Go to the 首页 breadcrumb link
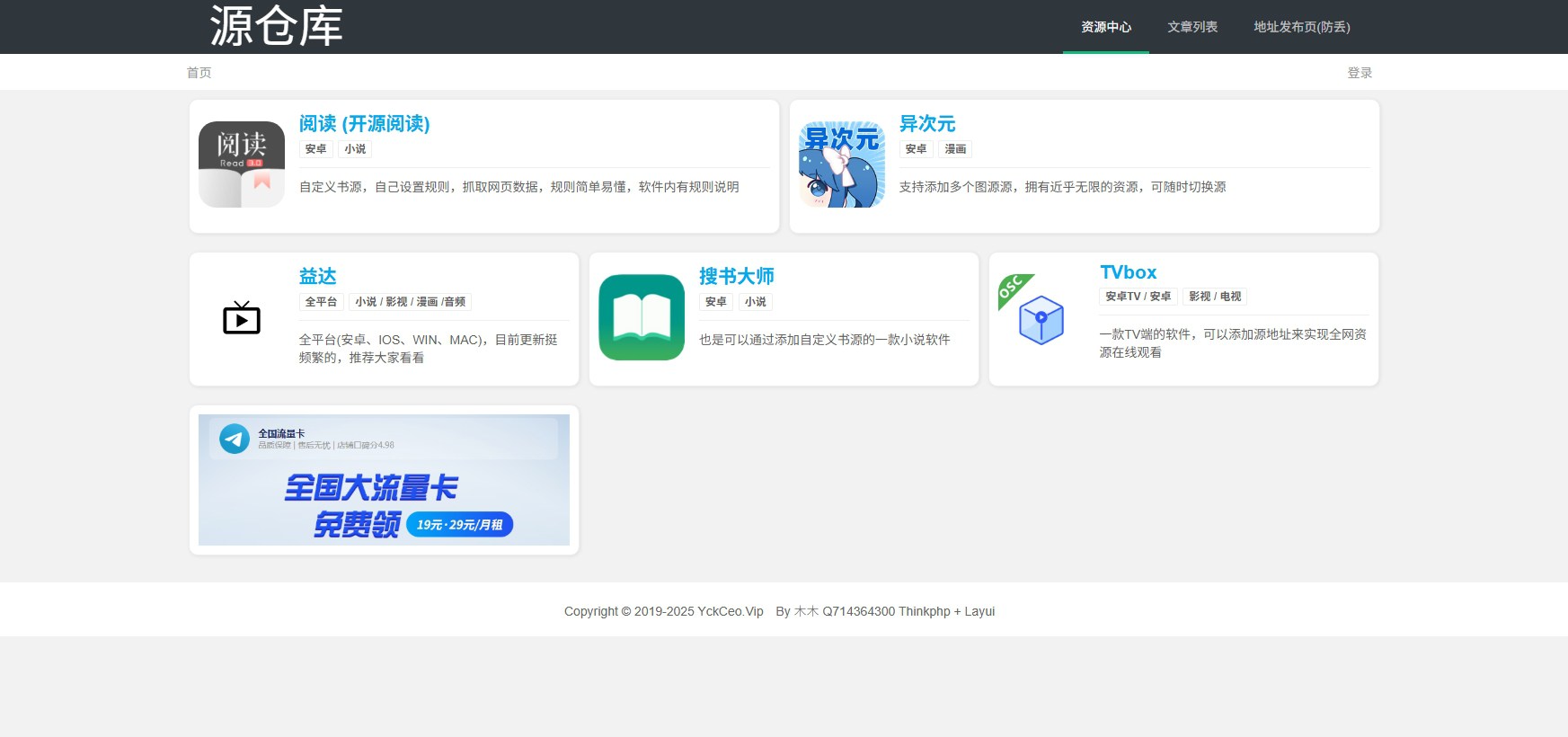Screen dimensions: 1568x737 (199, 73)
